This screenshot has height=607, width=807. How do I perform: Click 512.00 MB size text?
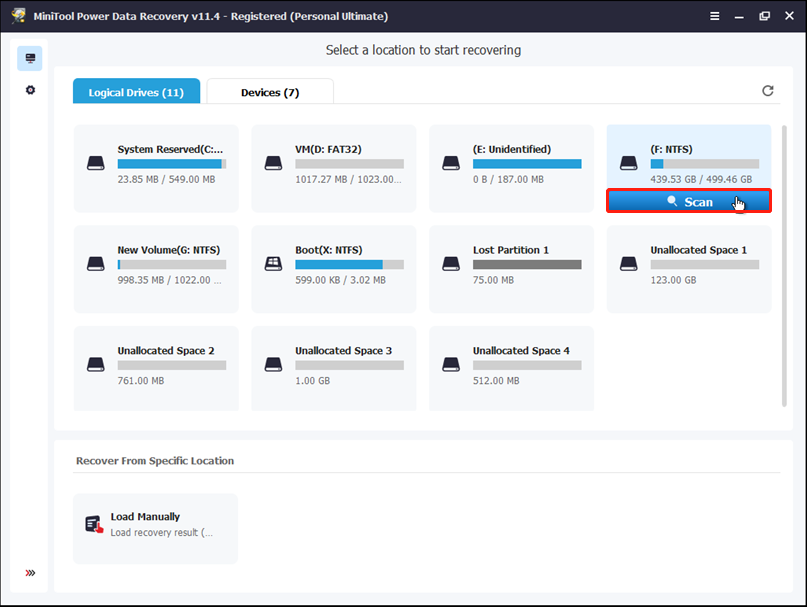[496, 381]
